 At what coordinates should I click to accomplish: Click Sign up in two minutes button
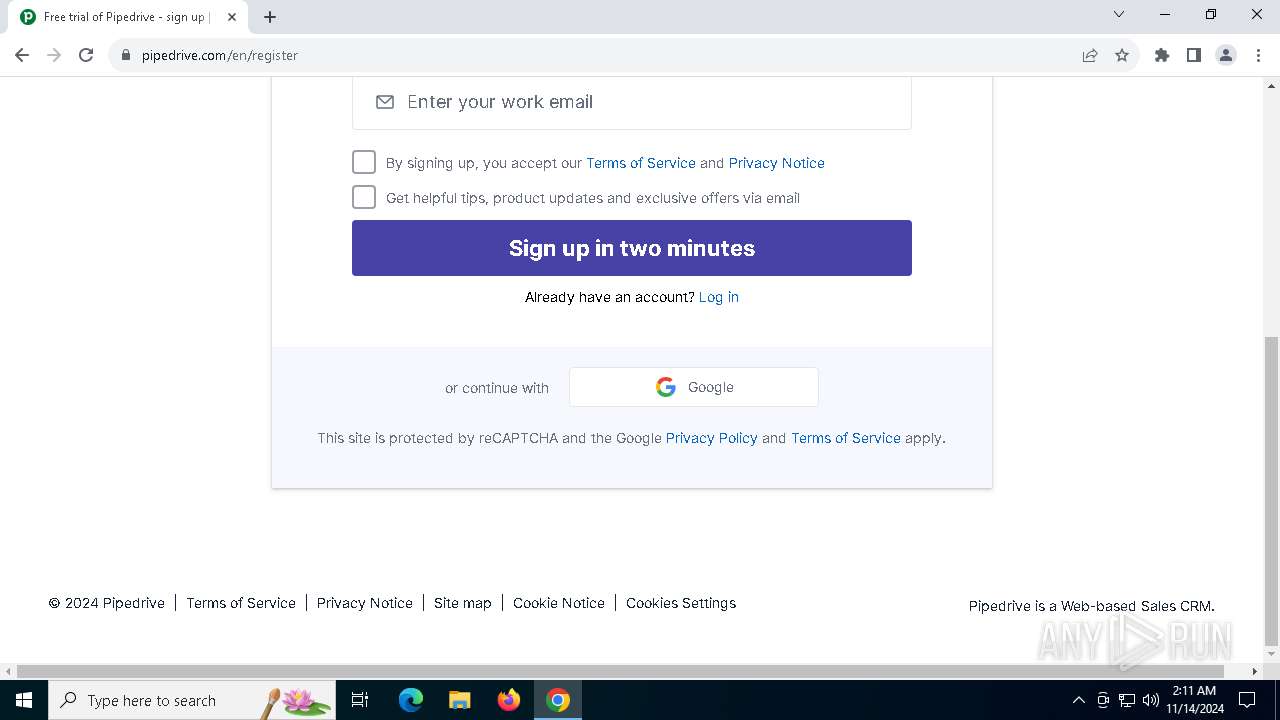[632, 248]
